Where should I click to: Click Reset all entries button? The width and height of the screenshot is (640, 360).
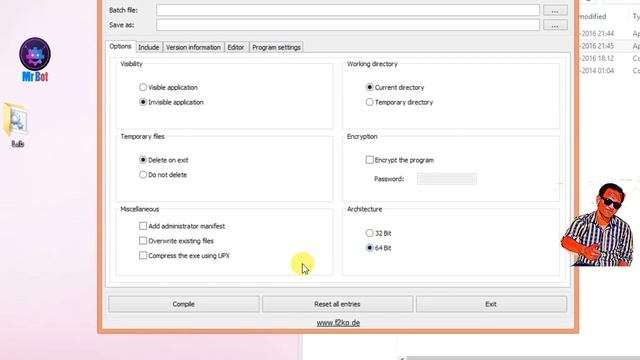(337, 304)
